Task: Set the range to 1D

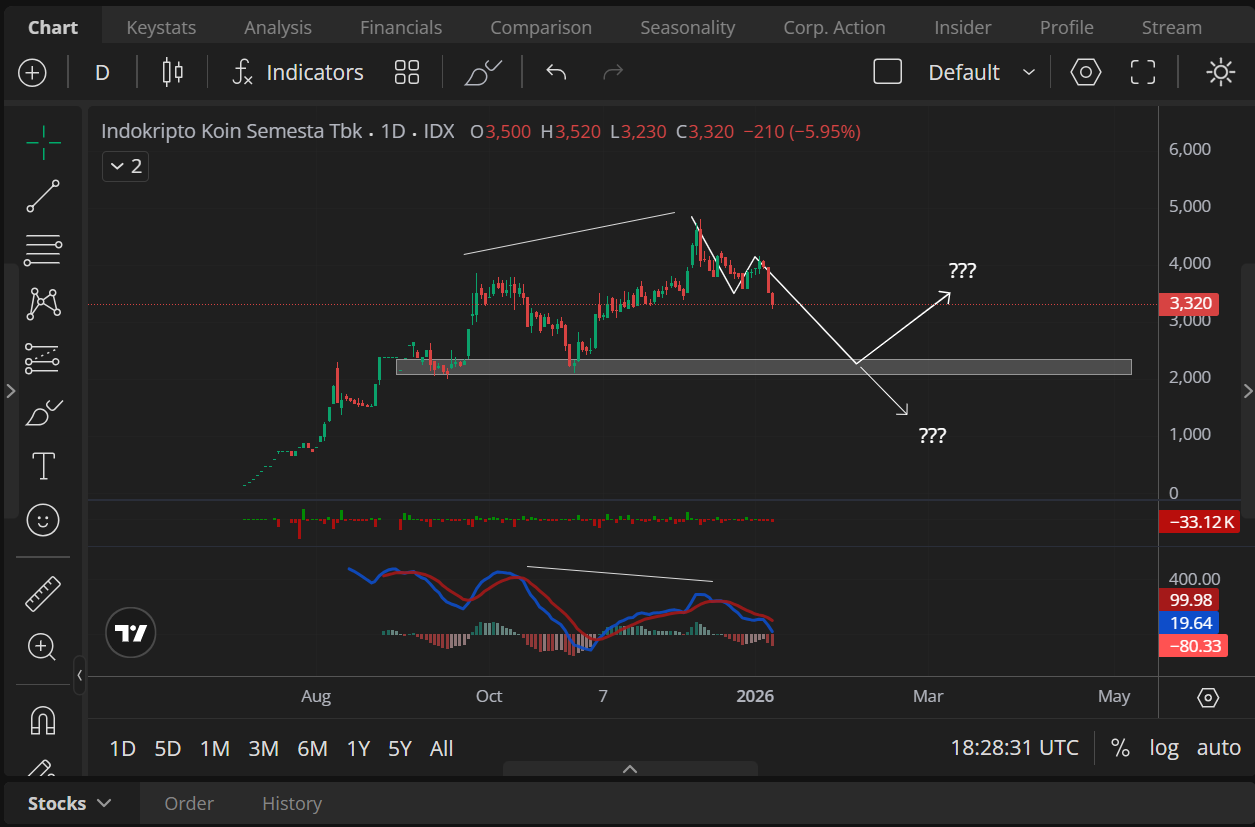Action: click(x=122, y=748)
